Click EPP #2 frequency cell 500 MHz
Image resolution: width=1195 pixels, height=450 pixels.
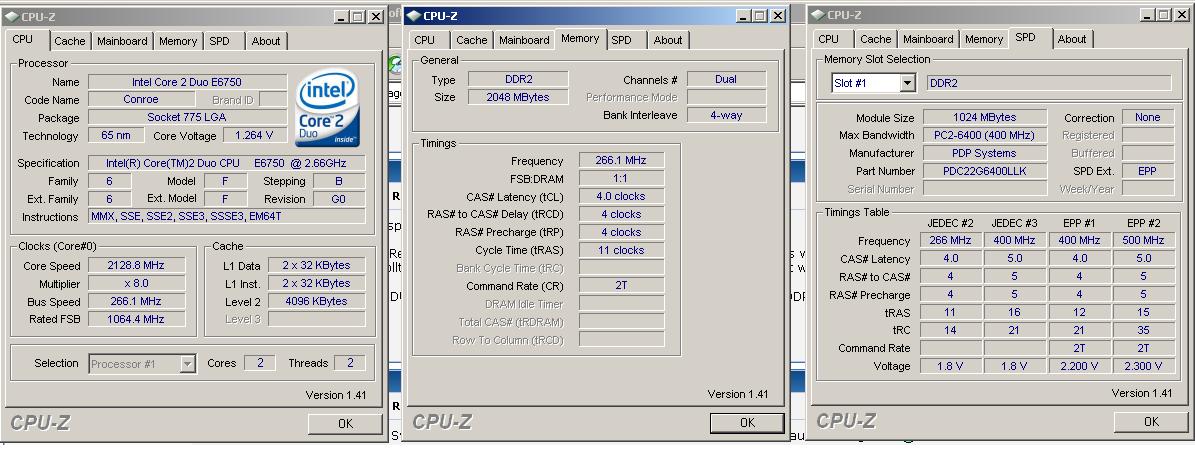point(1143,240)
